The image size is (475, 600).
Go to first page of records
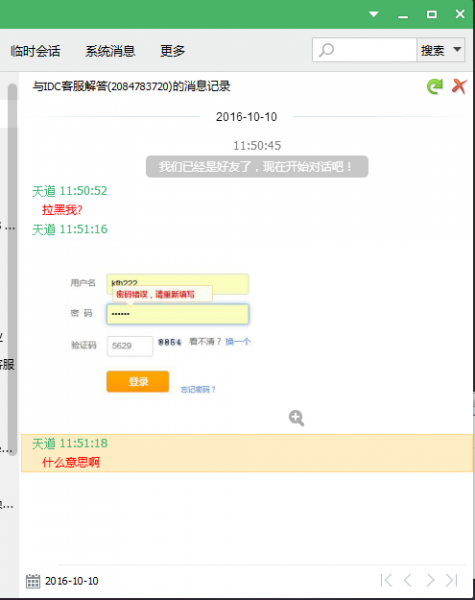386,580
